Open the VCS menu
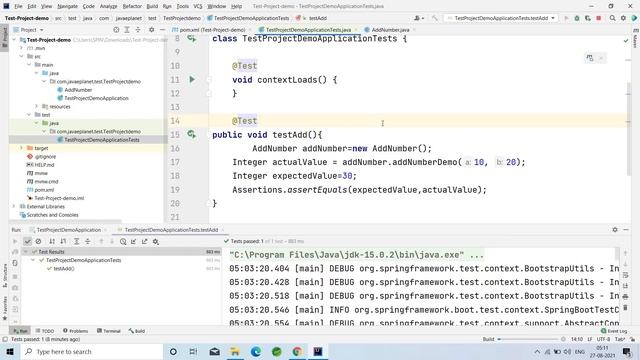Image resolution: width=640 pixels, height=360 pixels. pos(198,6)
